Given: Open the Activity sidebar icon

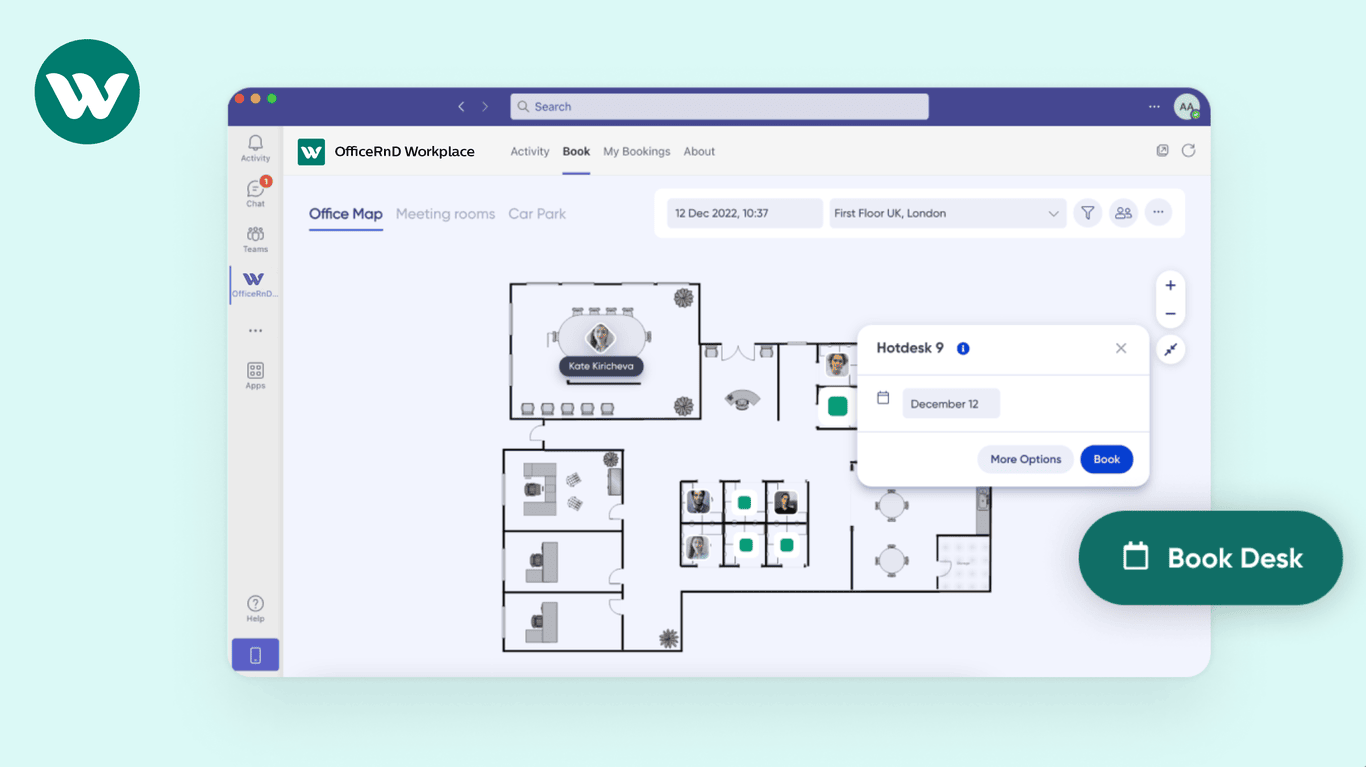Looking at the screenshot, I should click(x=255, y=148).
